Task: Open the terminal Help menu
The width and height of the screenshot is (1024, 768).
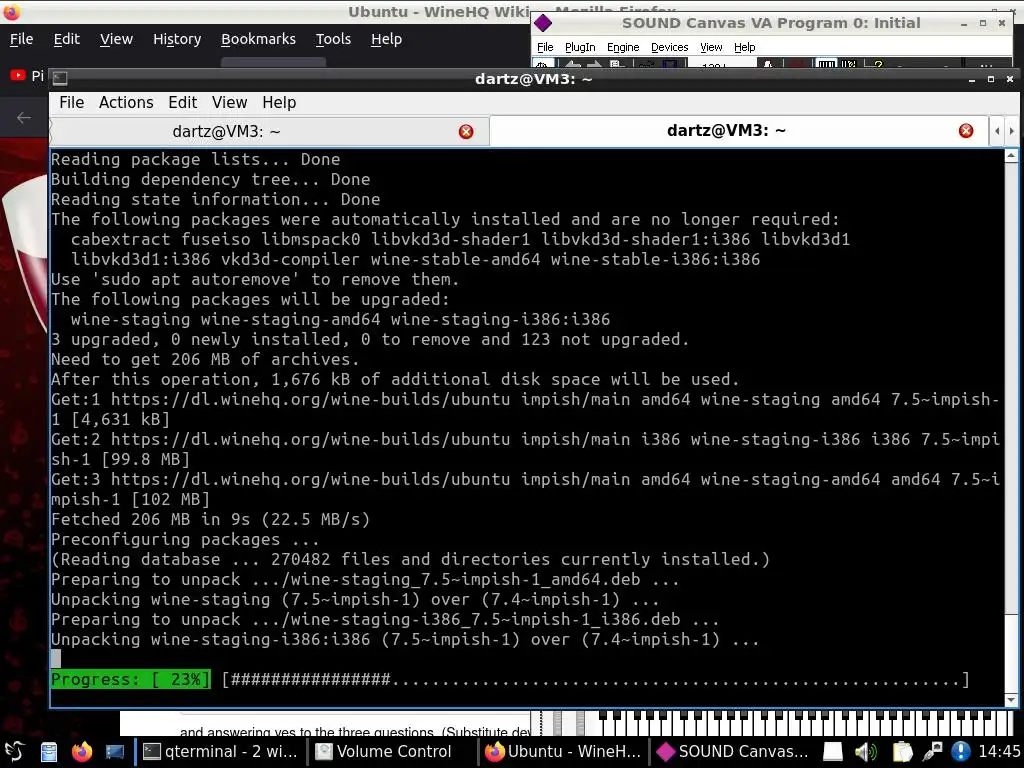Action: [279, 103]
